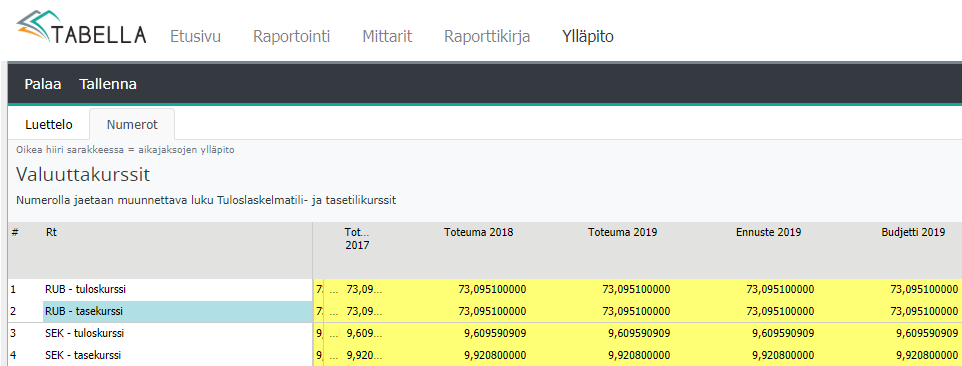
Task: Go to Mittarit section
Action: (387, 36)
